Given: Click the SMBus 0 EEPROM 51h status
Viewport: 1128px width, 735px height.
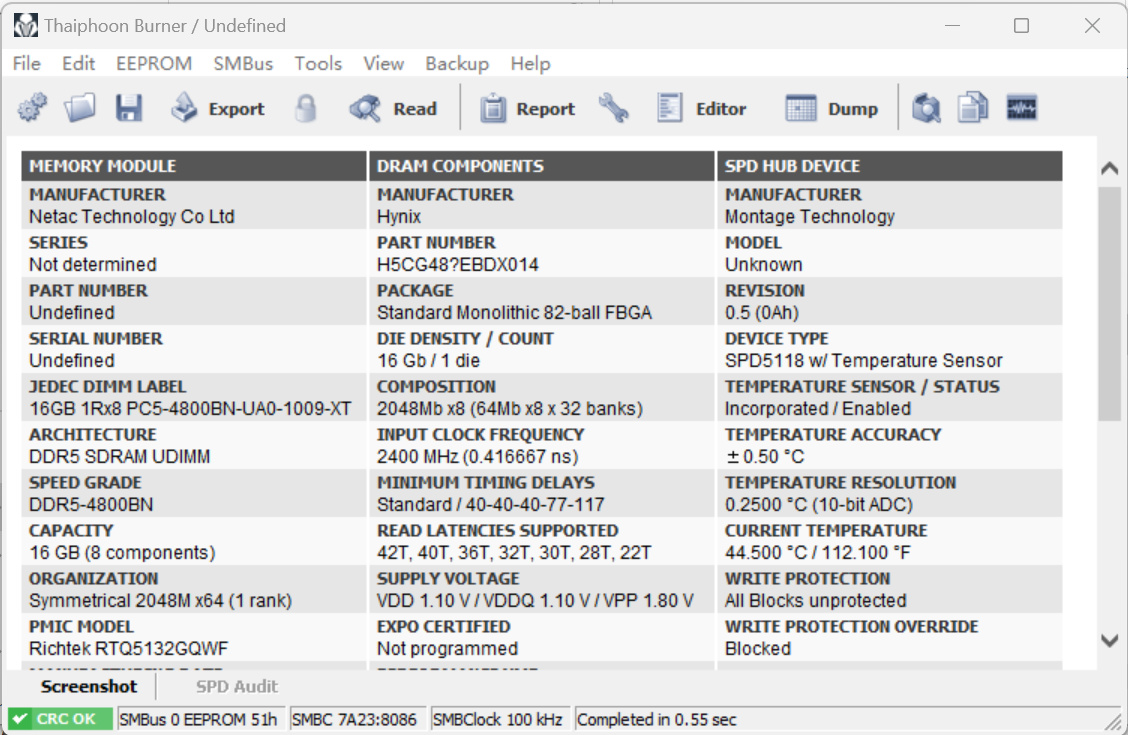Looking at the screenshot, I should [199, 719].
